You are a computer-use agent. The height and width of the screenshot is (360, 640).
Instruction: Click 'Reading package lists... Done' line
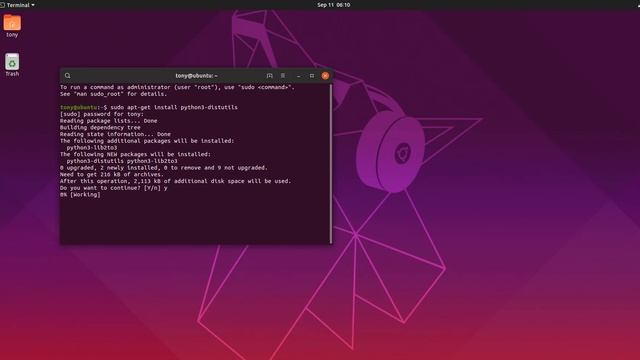[x=109, y=121]
